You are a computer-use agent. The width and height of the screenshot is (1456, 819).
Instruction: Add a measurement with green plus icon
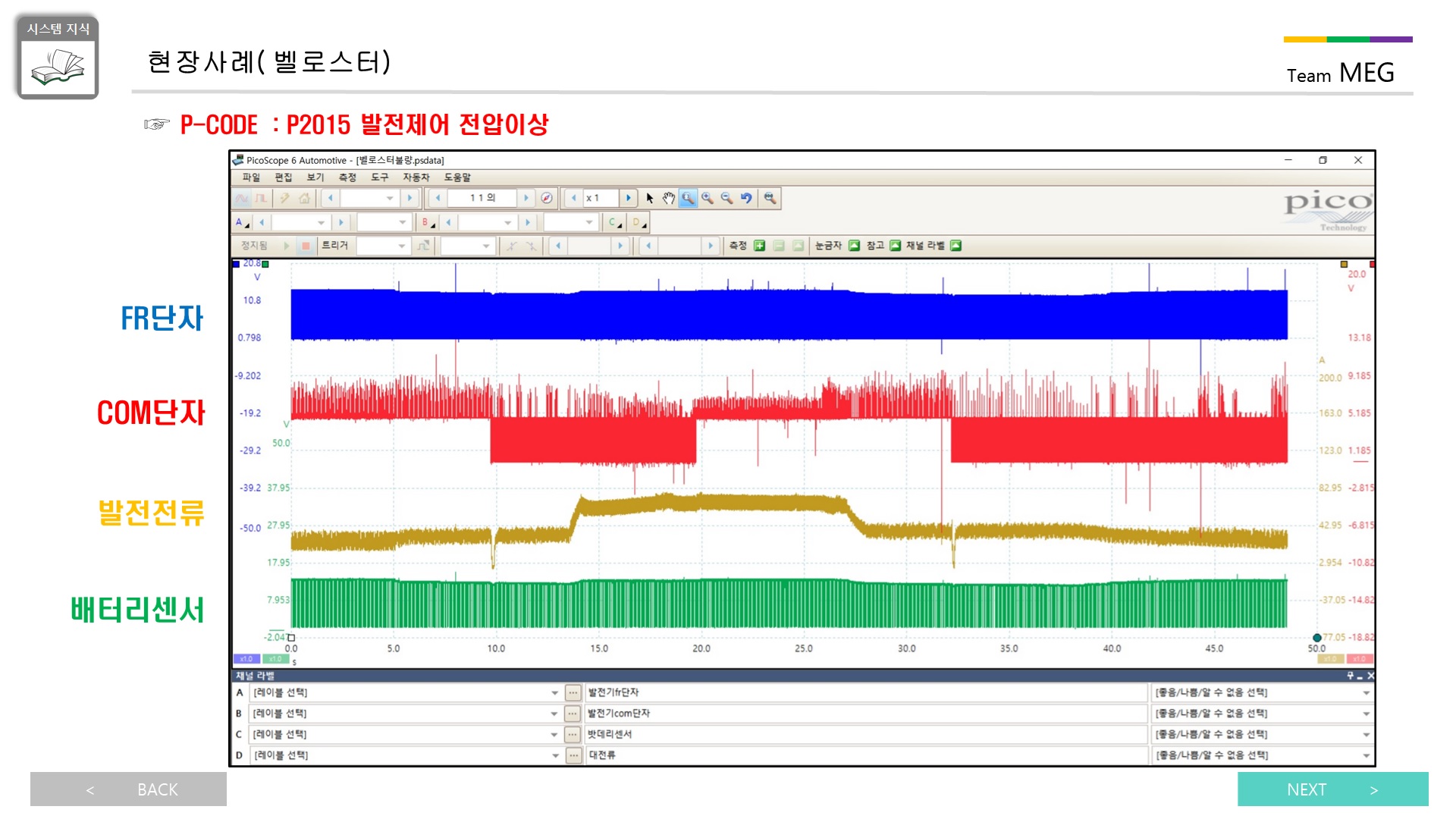[759, 246]
